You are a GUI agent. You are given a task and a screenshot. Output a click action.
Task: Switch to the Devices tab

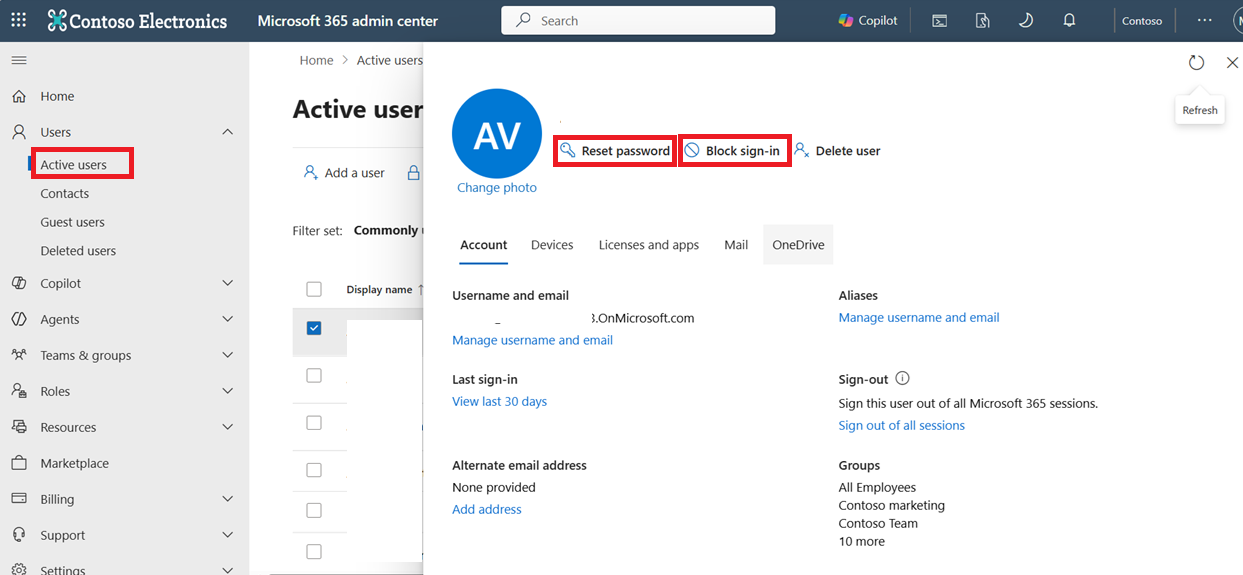552,245
